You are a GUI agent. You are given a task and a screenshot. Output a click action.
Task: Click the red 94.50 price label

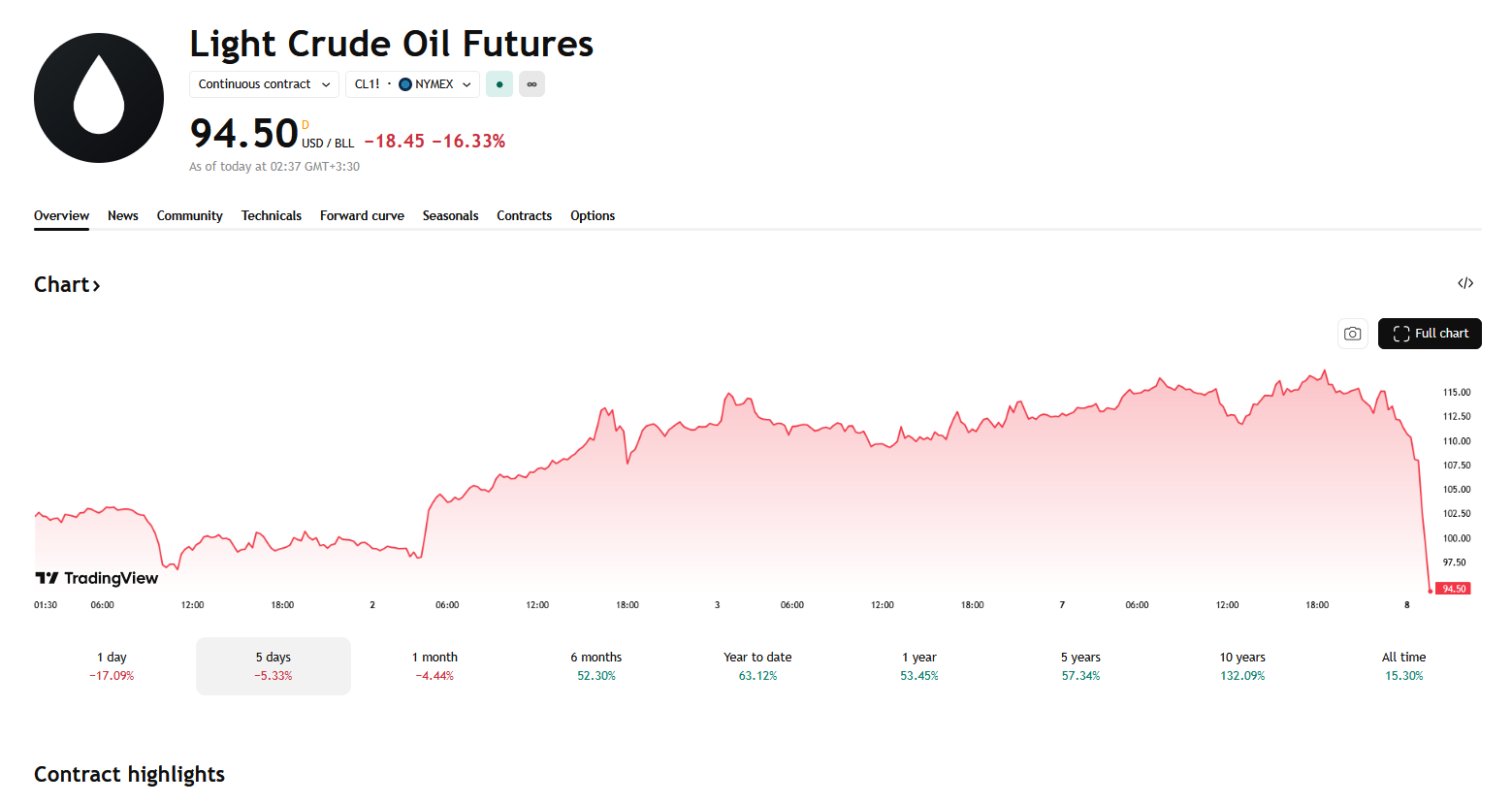coord(1453,589)
